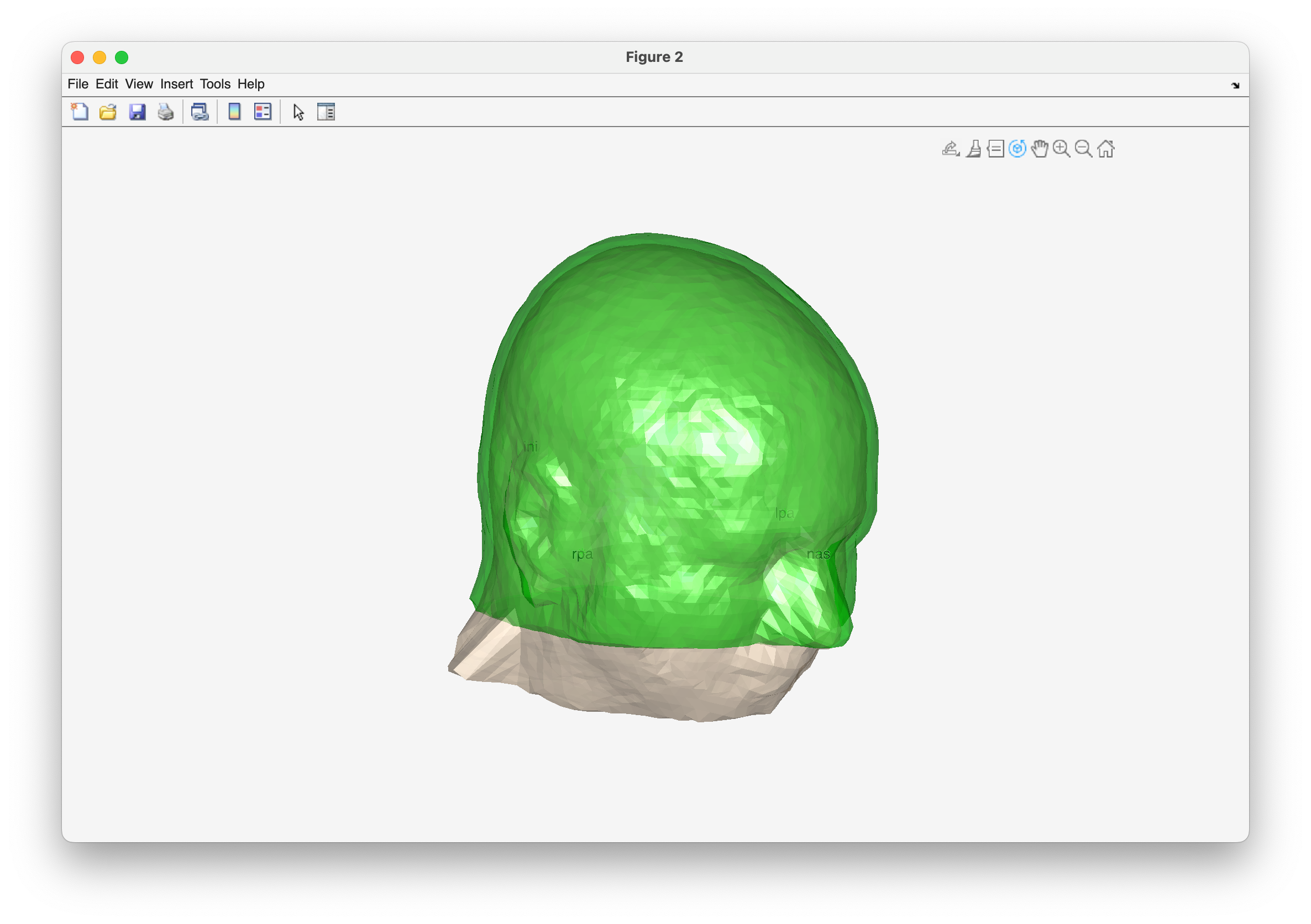Open the Insert menu

[x=176, y=84]
